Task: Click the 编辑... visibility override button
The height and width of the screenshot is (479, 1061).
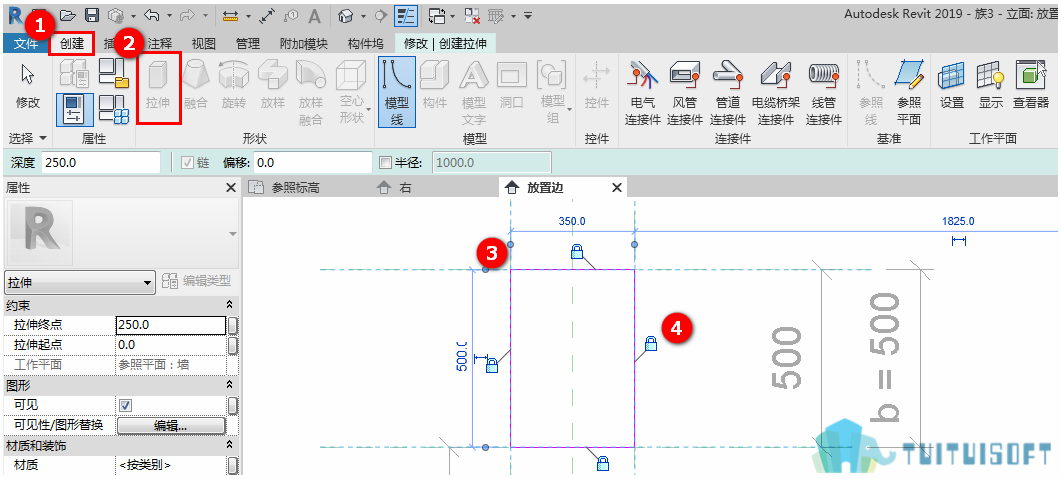Action: pos(171,426)
